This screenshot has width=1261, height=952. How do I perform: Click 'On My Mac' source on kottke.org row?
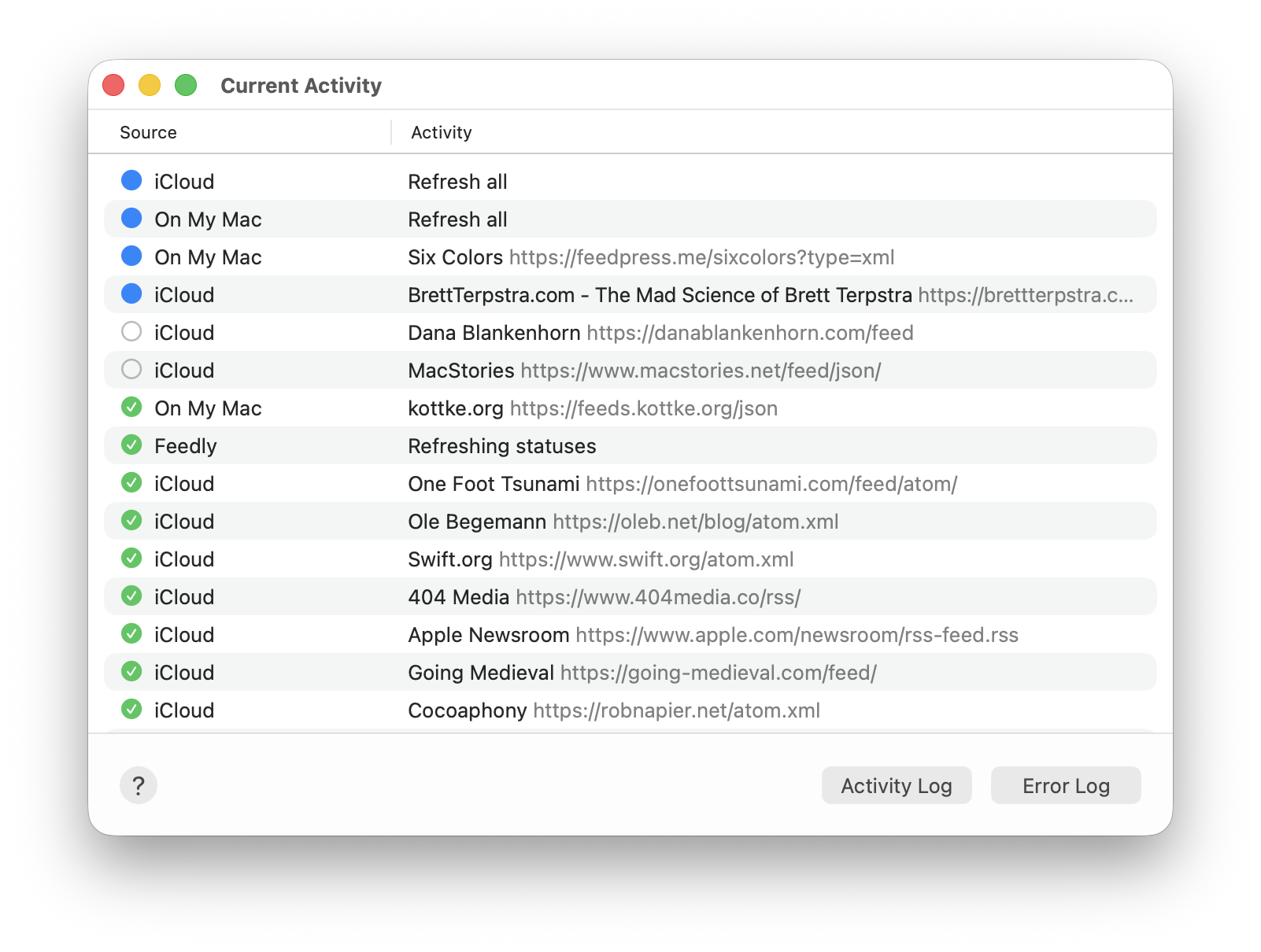(x=208, y=408)
